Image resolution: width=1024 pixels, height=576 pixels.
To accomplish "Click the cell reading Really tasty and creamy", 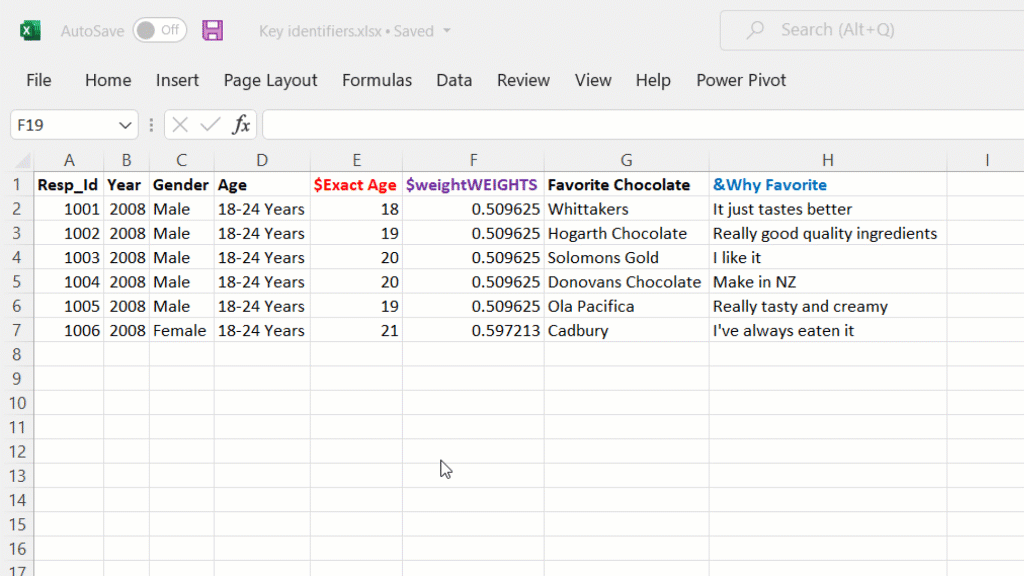I will click(x=827, y=306).
